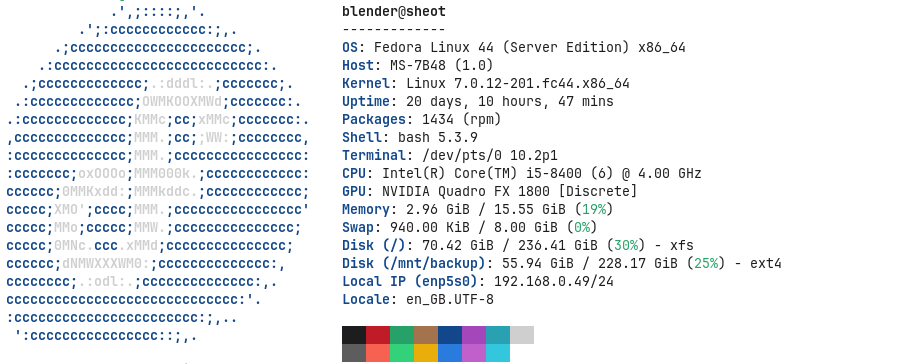Pick the light gray color swatch
921x364 pixels.
tap(522, 335)
